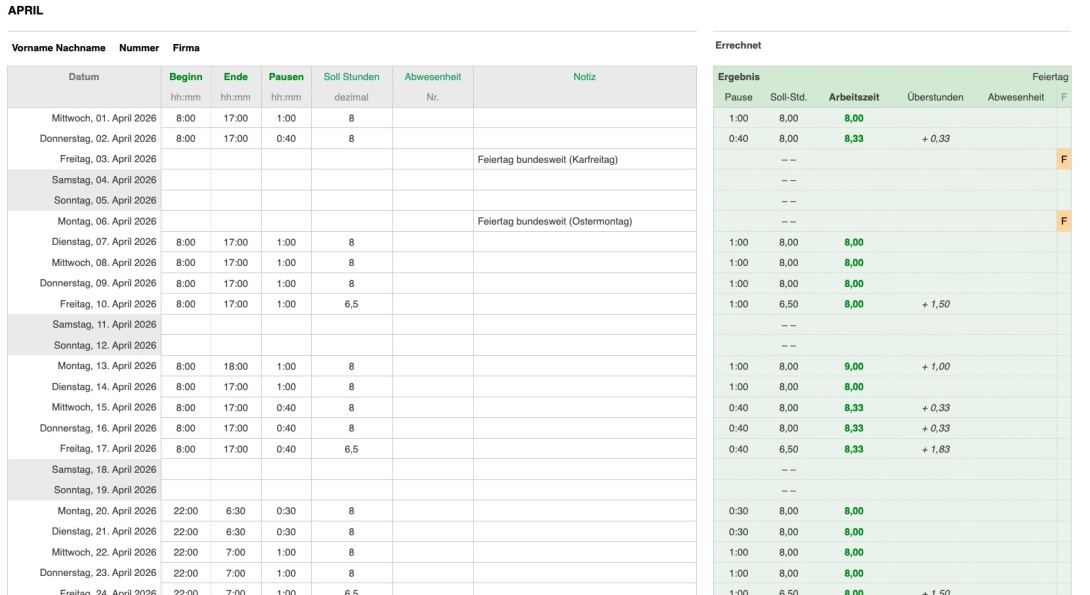Select the Ende cell for Montag, 13. April
Screen dimensions: 1090x595
236,366
